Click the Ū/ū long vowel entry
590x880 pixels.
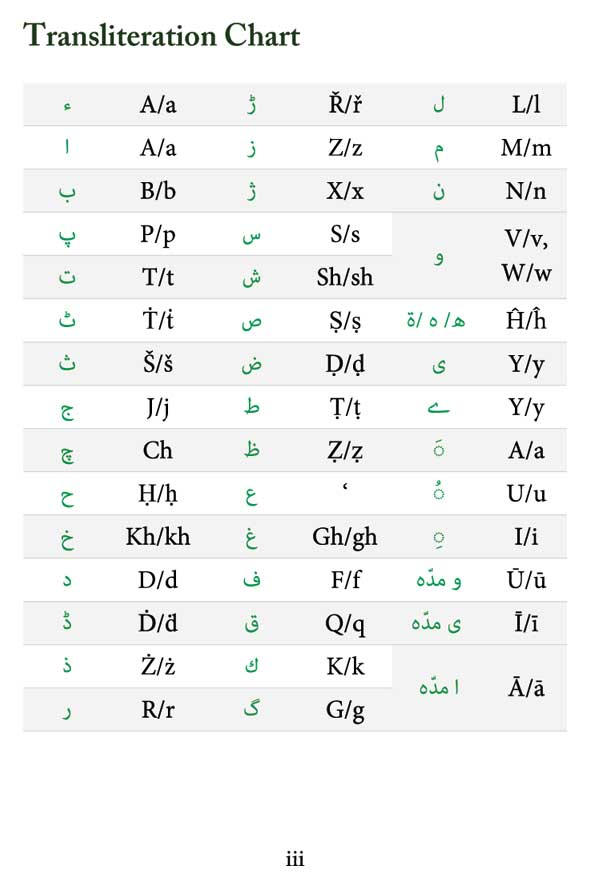tap(526, 579)
